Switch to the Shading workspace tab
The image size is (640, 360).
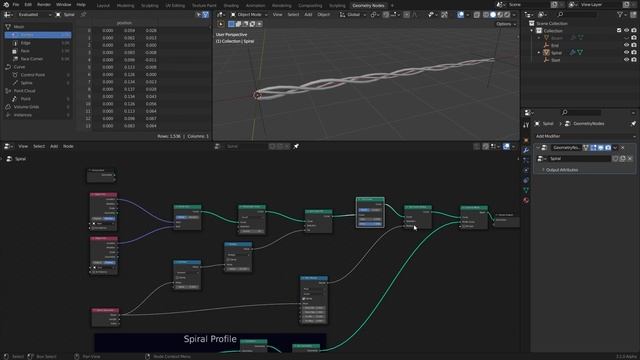(231, 6)
